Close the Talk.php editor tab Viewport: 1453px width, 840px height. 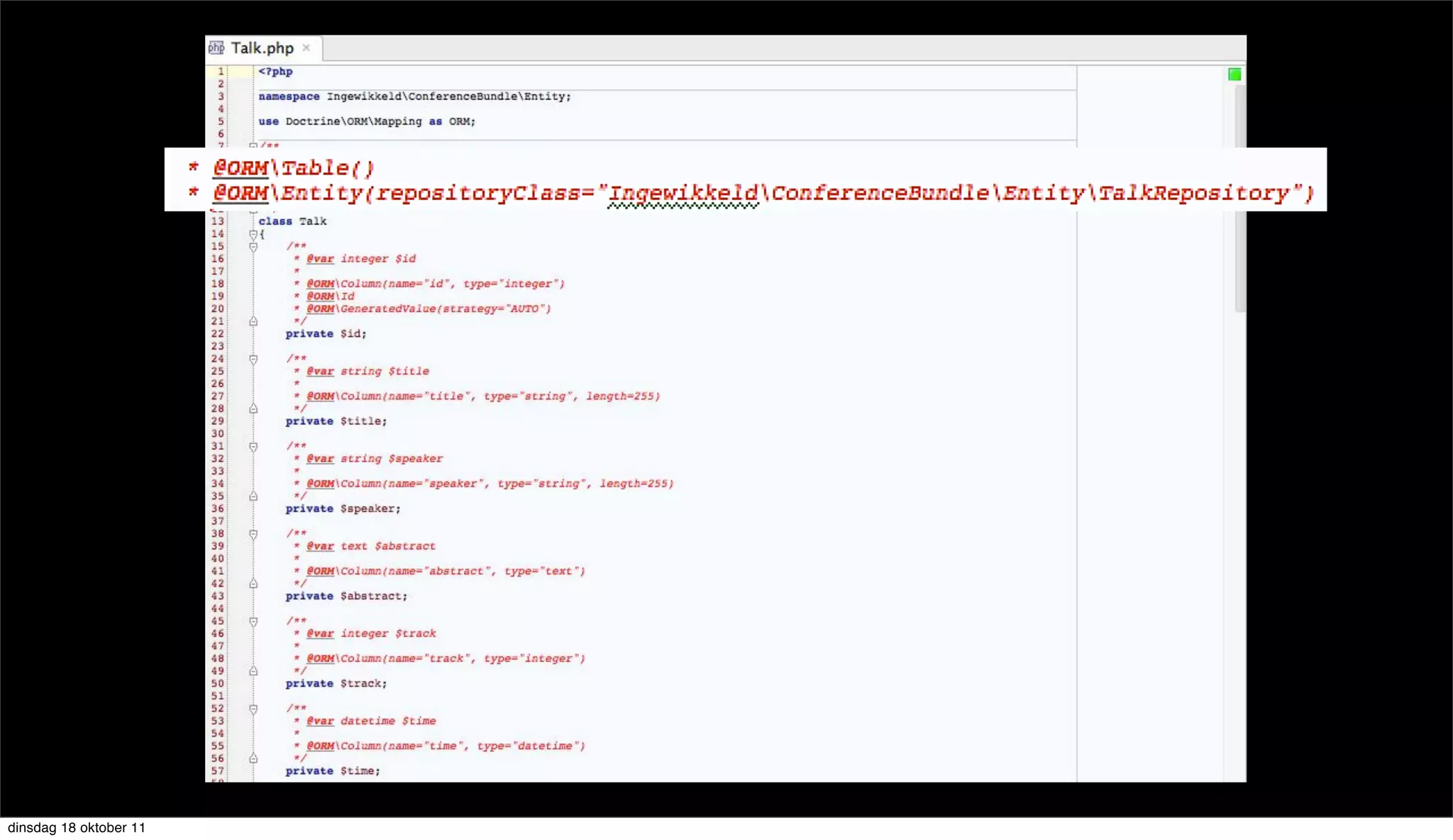tap(306, 48)
